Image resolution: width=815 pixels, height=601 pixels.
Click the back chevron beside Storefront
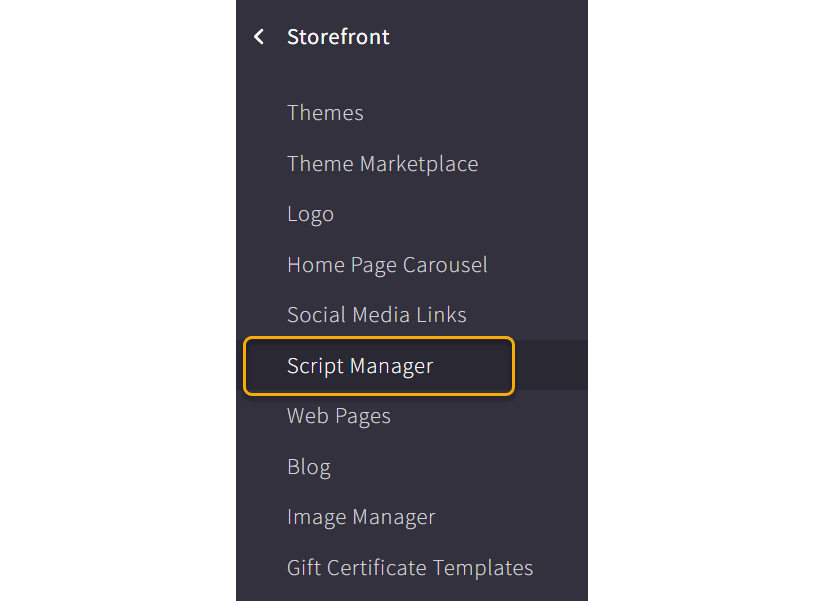click(259, 37)
